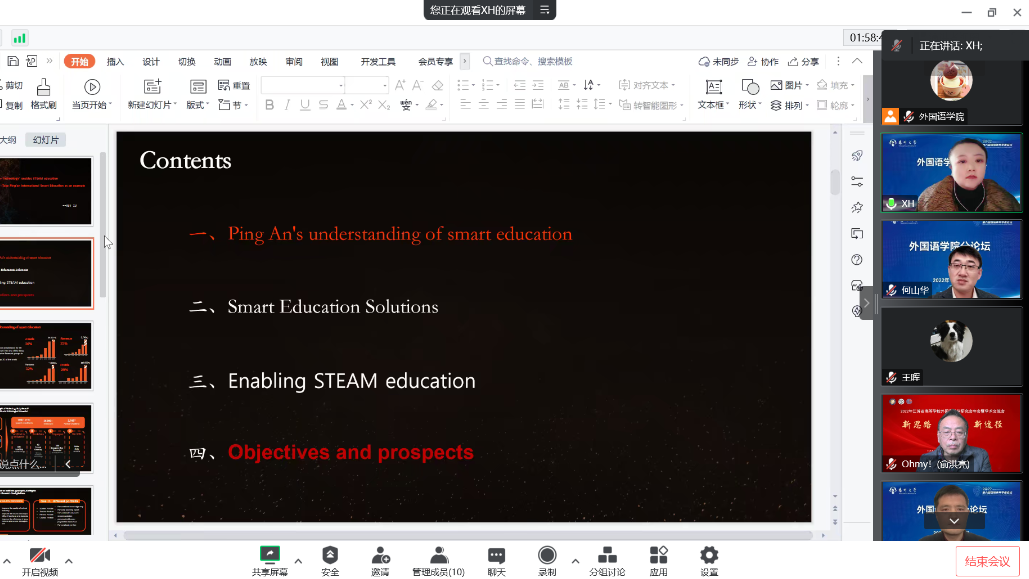Start meeting Recording (录制)
This screenshot has height=579, width=1029.
[547, 560]
